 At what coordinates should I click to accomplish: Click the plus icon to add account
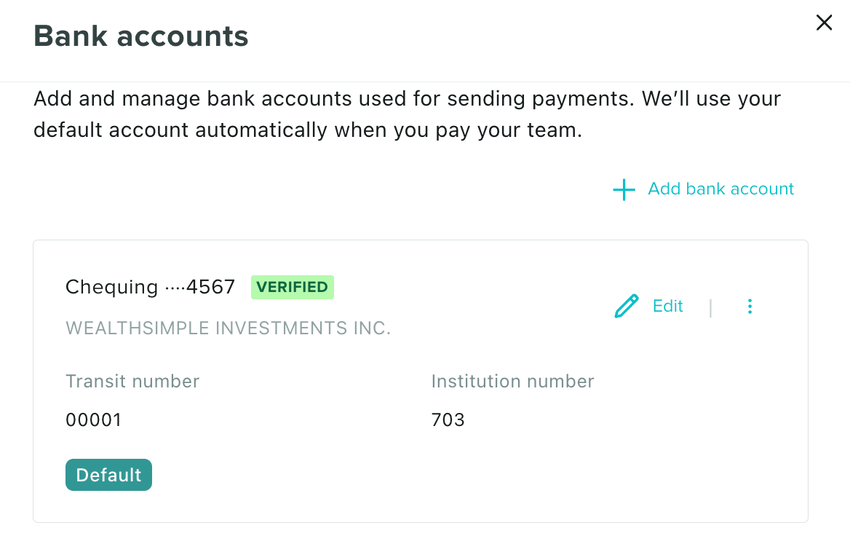click(624, 190)
